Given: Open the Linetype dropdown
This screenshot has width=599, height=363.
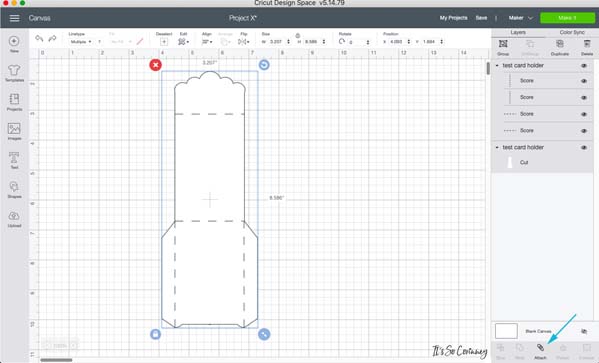Looking at the screenshot, I should 81,42.
